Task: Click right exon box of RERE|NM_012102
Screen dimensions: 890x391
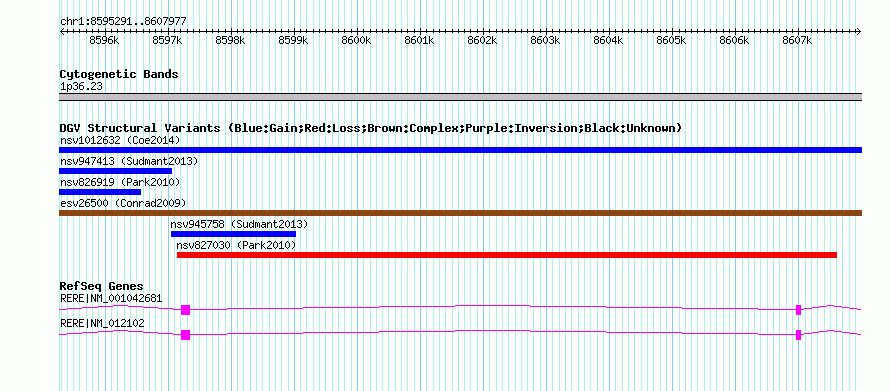Action: (798, 335)
